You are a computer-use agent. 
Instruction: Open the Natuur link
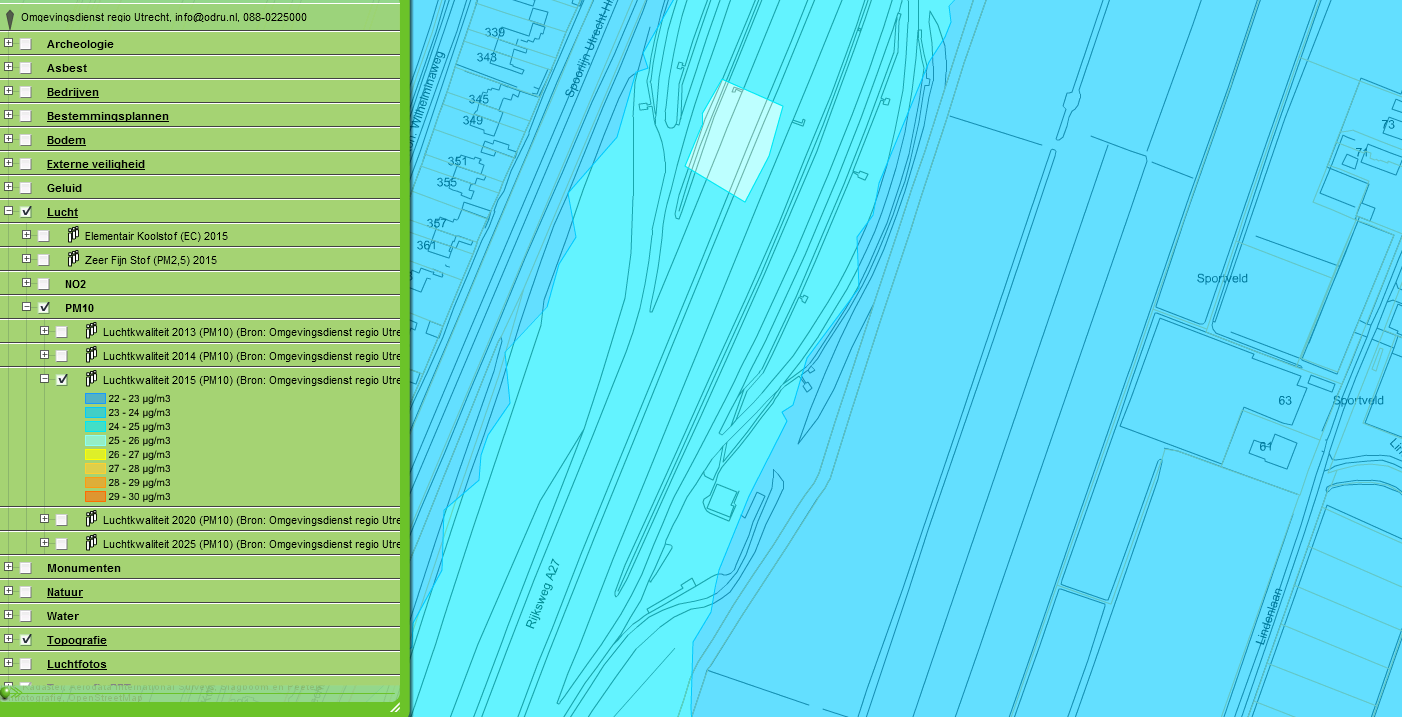pos(65,592)
